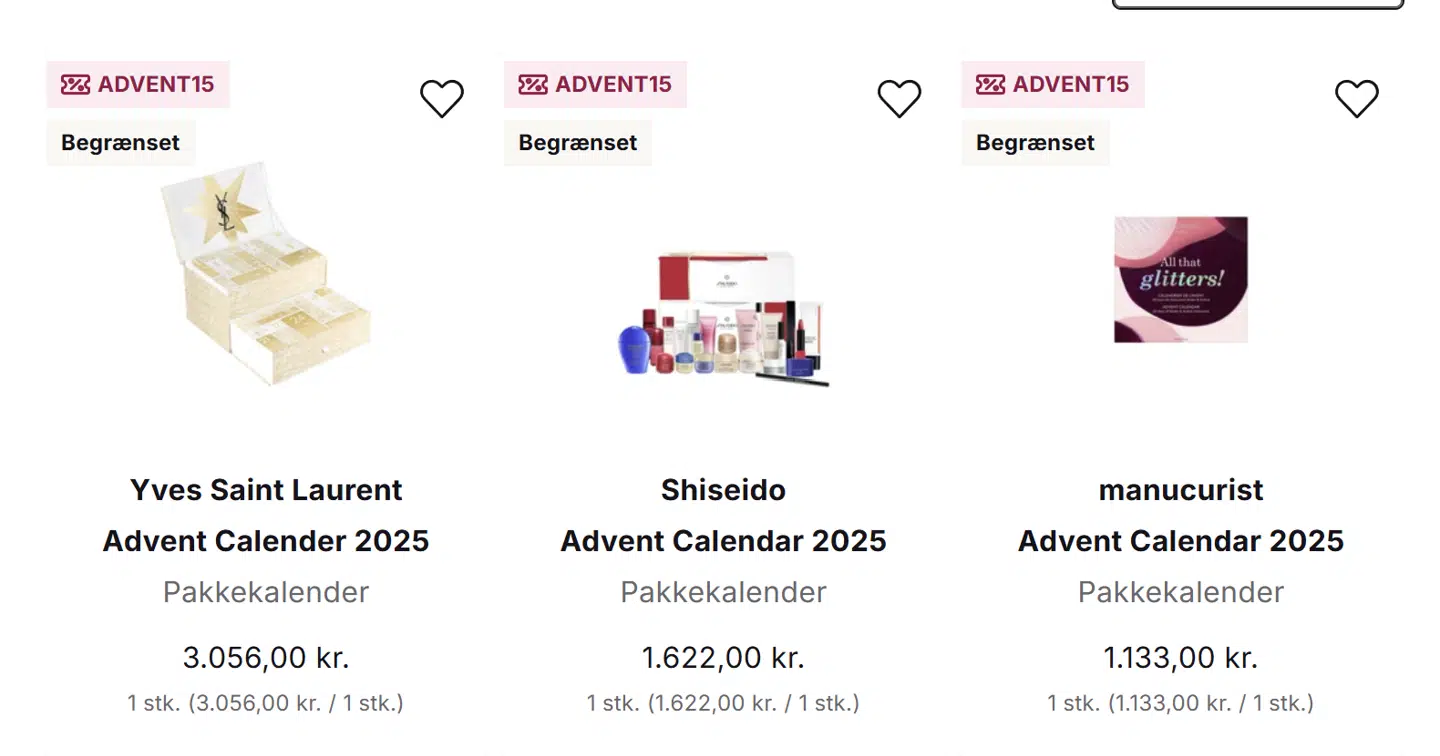Open 'Advent Calendar 2025' title under manucurist
This screenshot has width=1440, height=756.
coord(1181,541)
